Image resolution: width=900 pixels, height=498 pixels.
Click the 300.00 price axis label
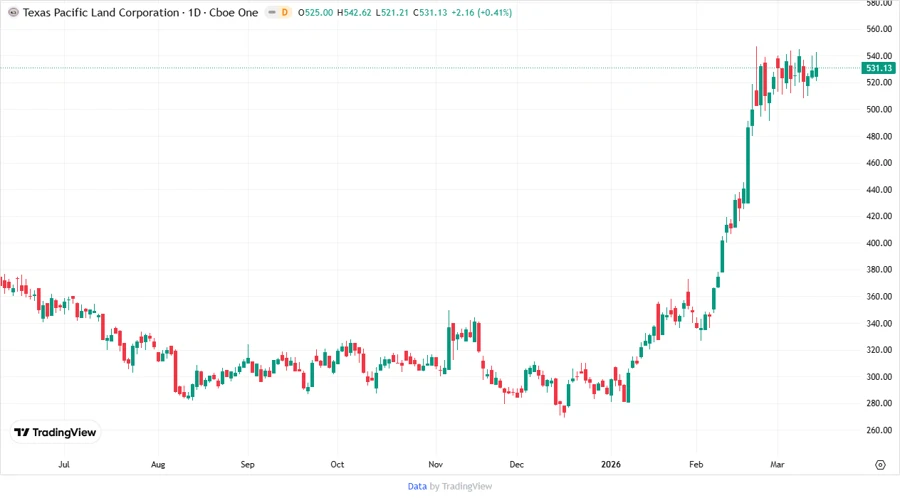(879, 377)
